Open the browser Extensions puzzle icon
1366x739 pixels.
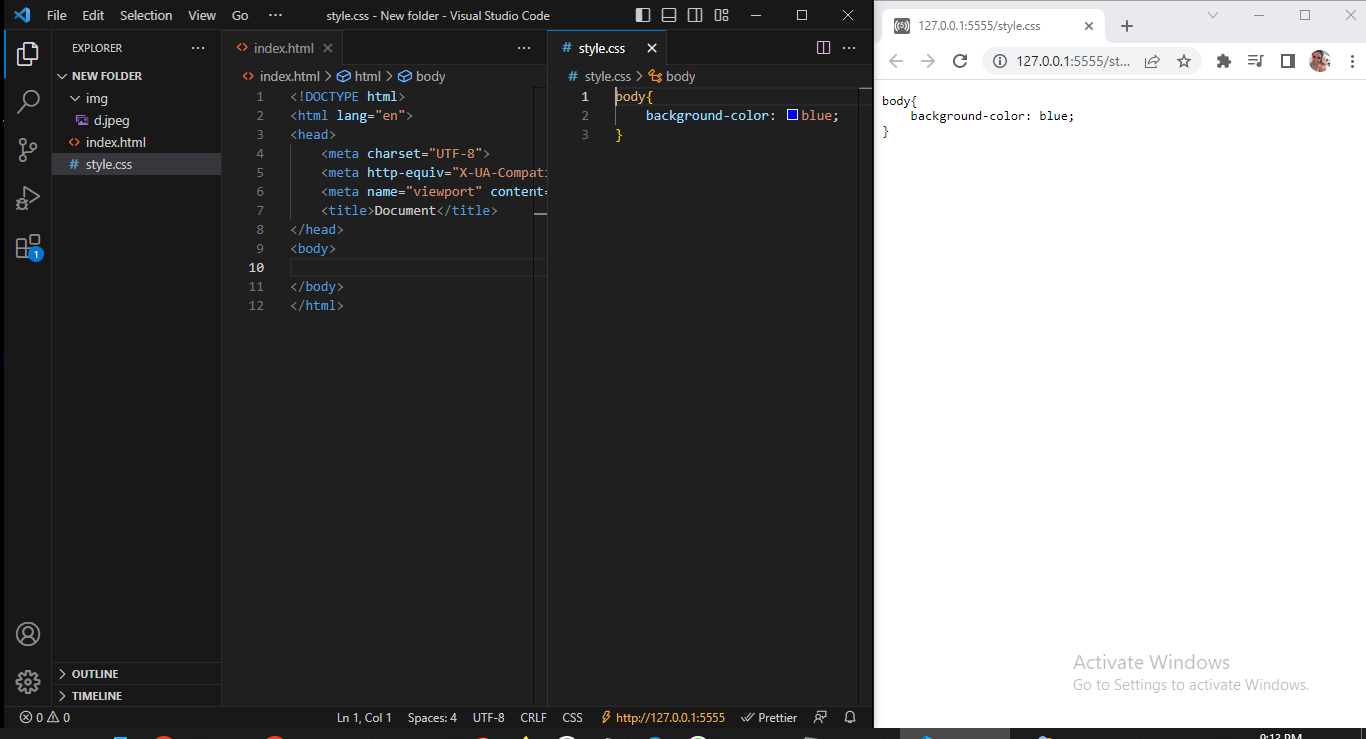pyautogui.click(x=1223, y=61)
